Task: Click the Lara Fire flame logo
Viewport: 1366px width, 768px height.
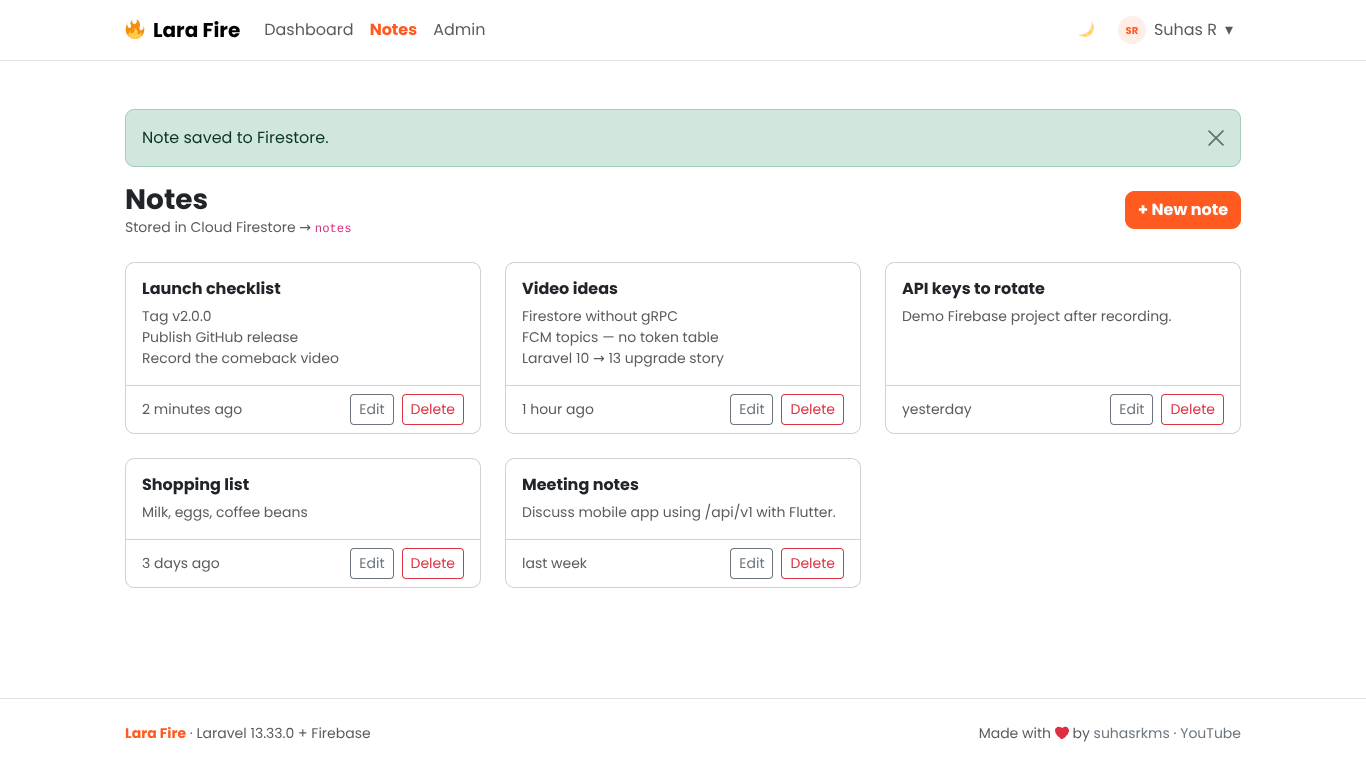Action: 135,30
